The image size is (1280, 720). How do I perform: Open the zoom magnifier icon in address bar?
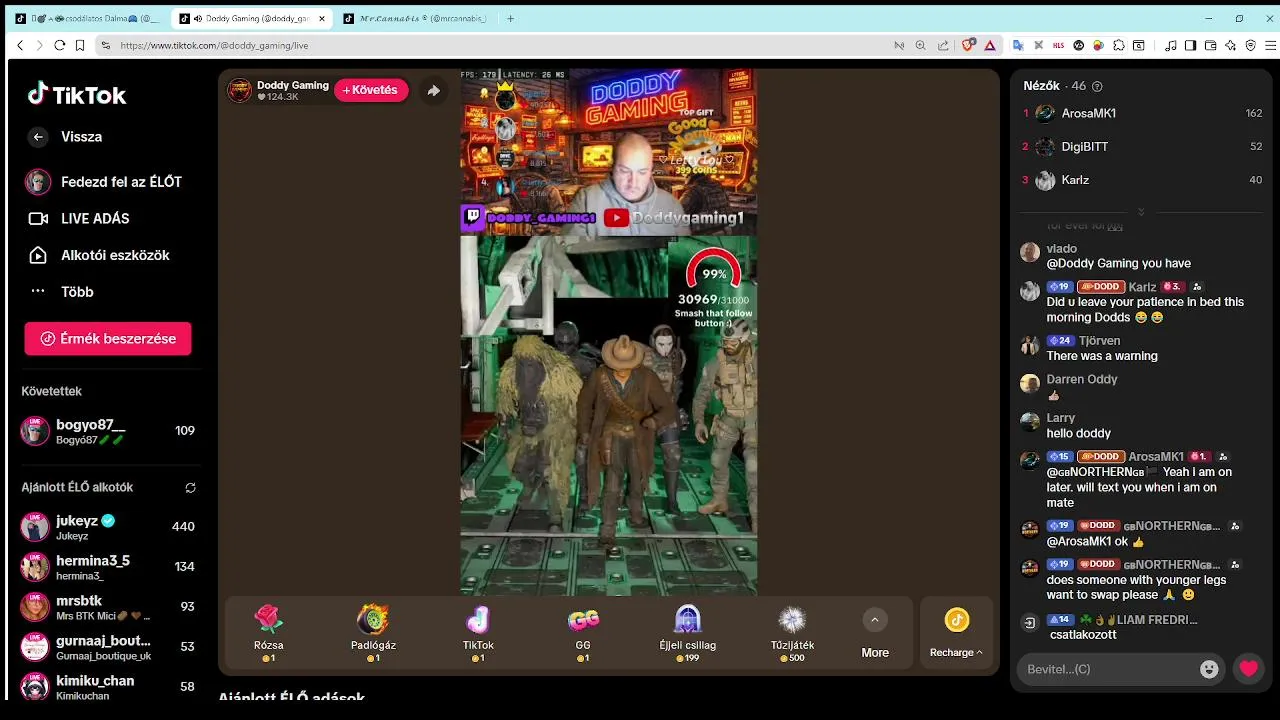click(922, 45)
